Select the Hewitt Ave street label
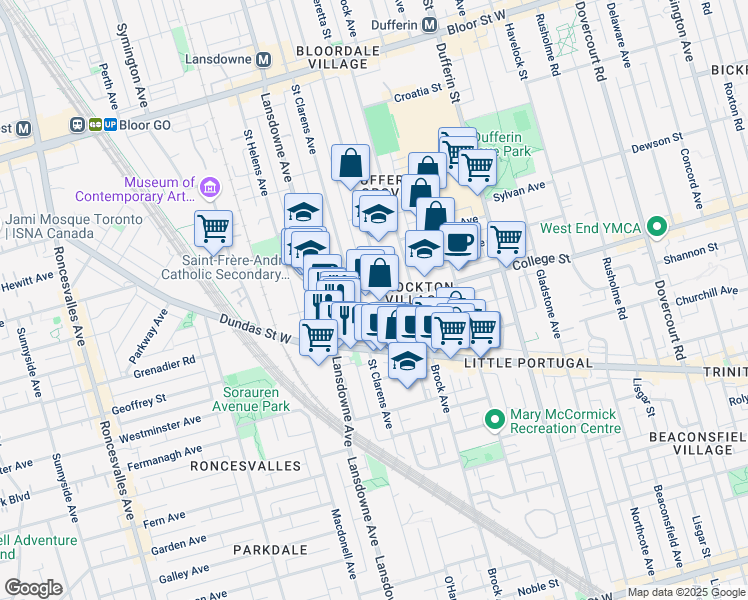 click(27, 281)
